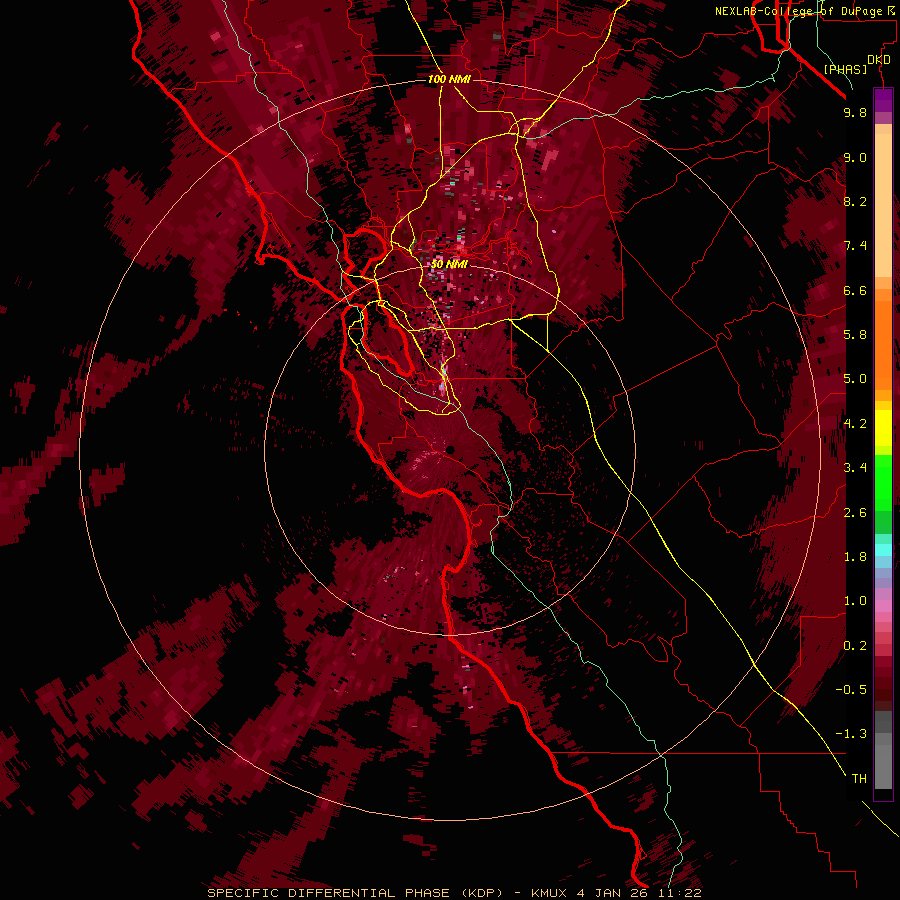Click the 1.0 scale value
Screen dimensions: 900x900
tap(855, 601)
